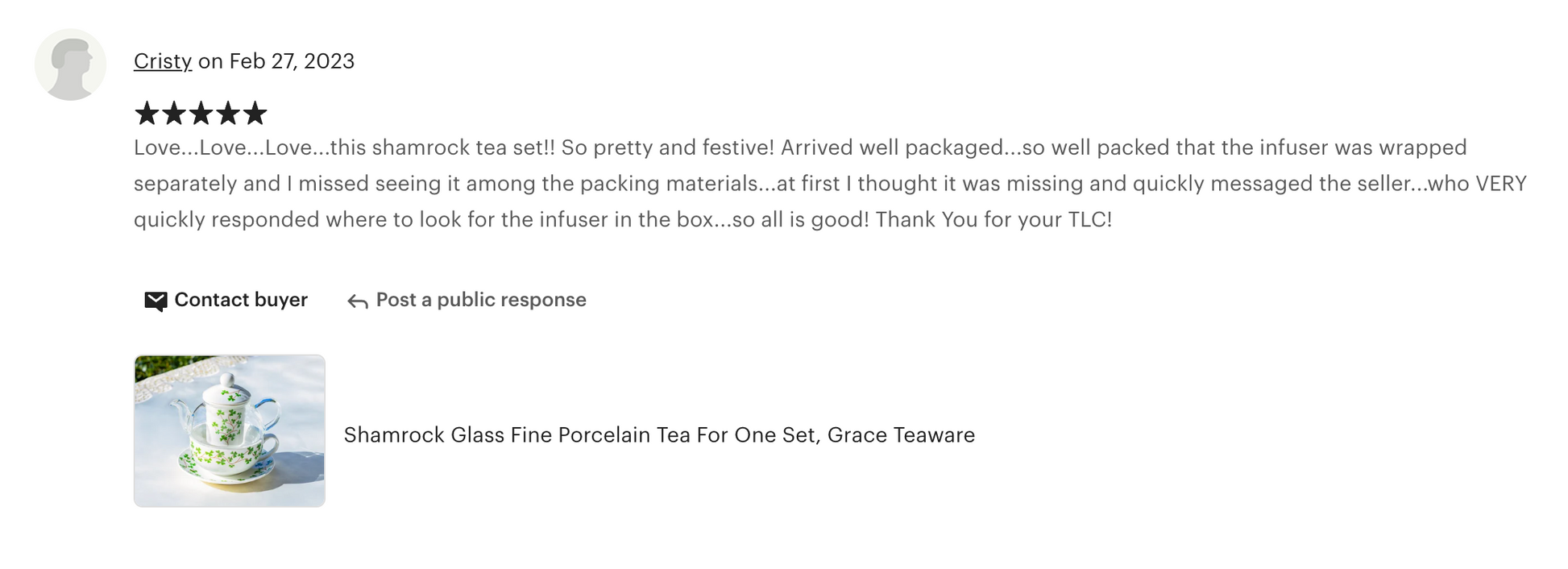Click the Feb 27, 2023 review date
1568x569 pixels.
292,61
